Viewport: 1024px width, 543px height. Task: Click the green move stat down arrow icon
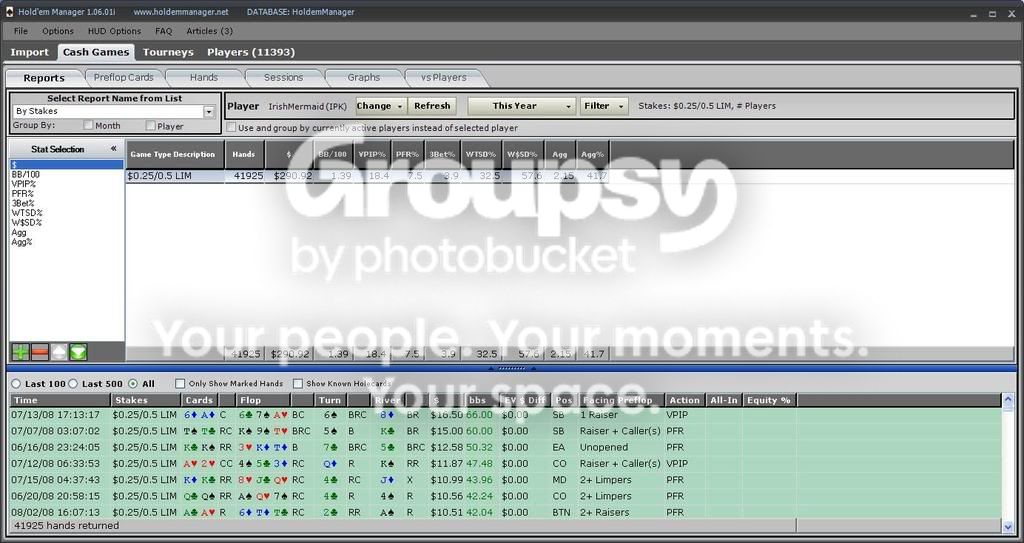pos(78,352)
